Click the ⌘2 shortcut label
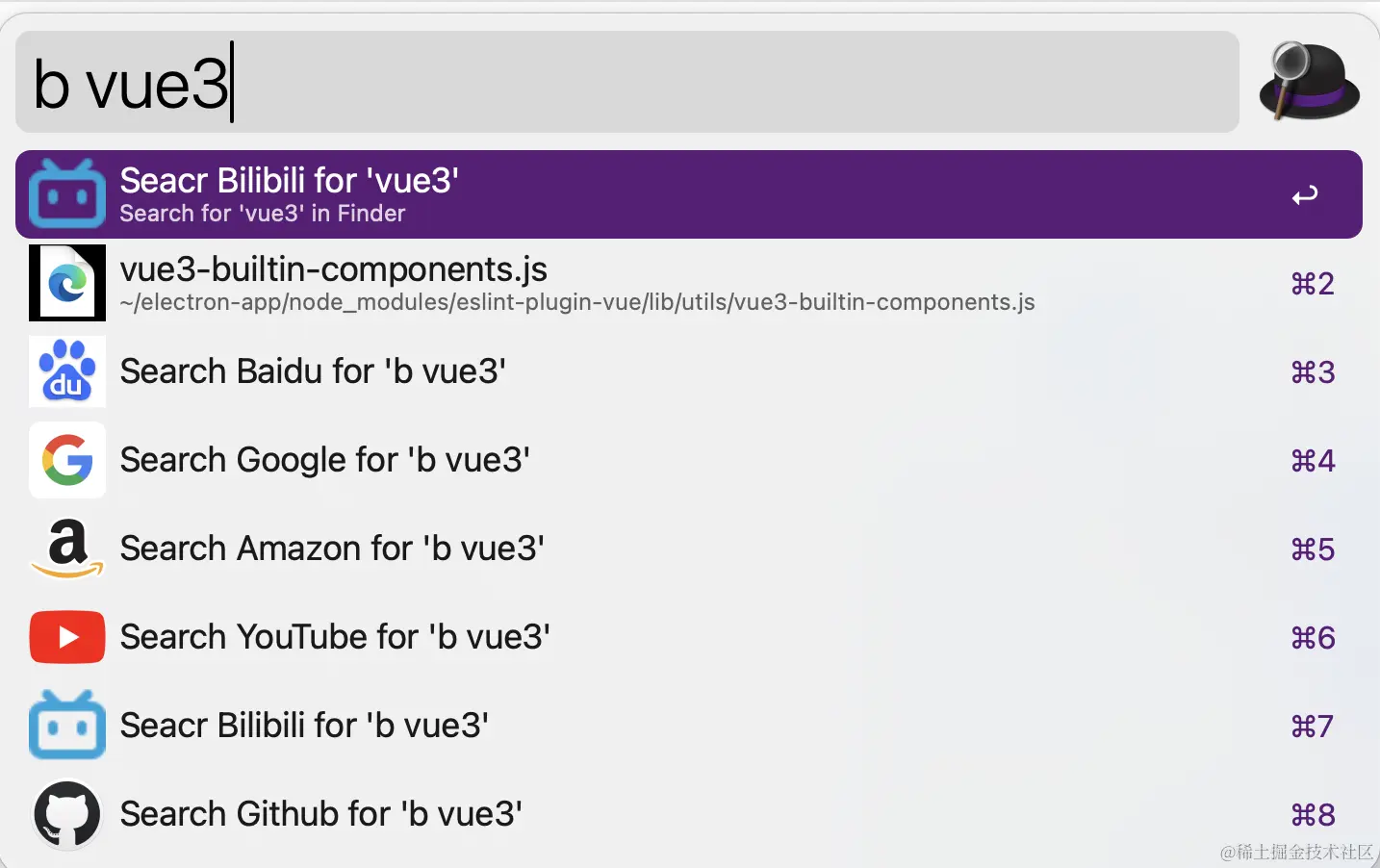Image resolution: width=1380 pixels, height=868 pixels. click(1313, 284)
